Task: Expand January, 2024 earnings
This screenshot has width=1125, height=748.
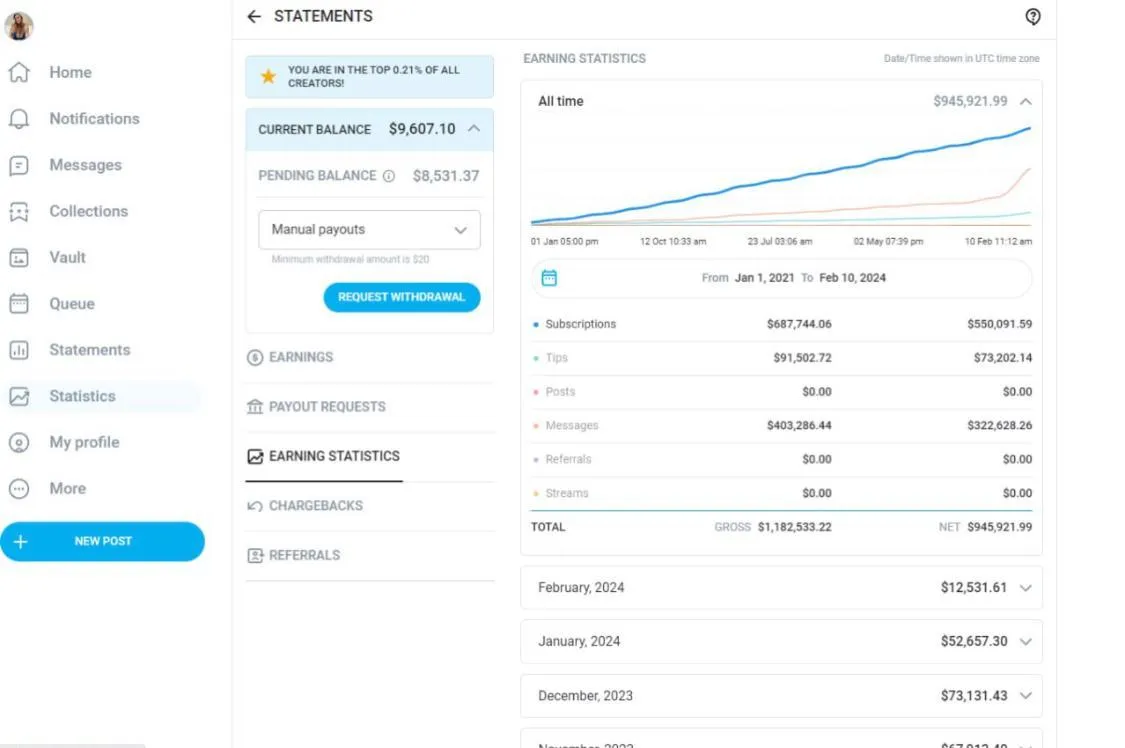Action: click(781, 641)
